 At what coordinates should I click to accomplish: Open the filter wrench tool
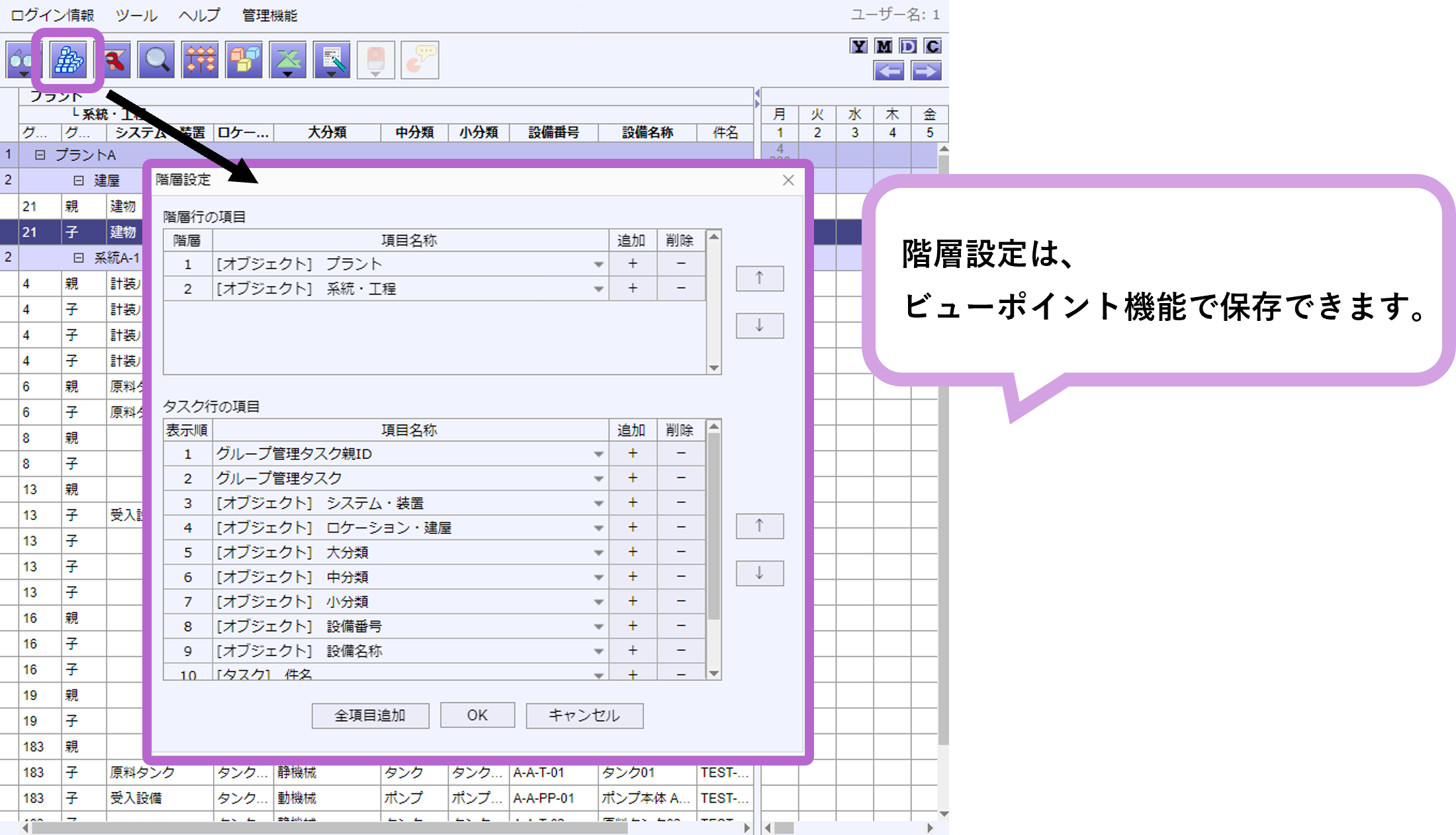point(114,60)
